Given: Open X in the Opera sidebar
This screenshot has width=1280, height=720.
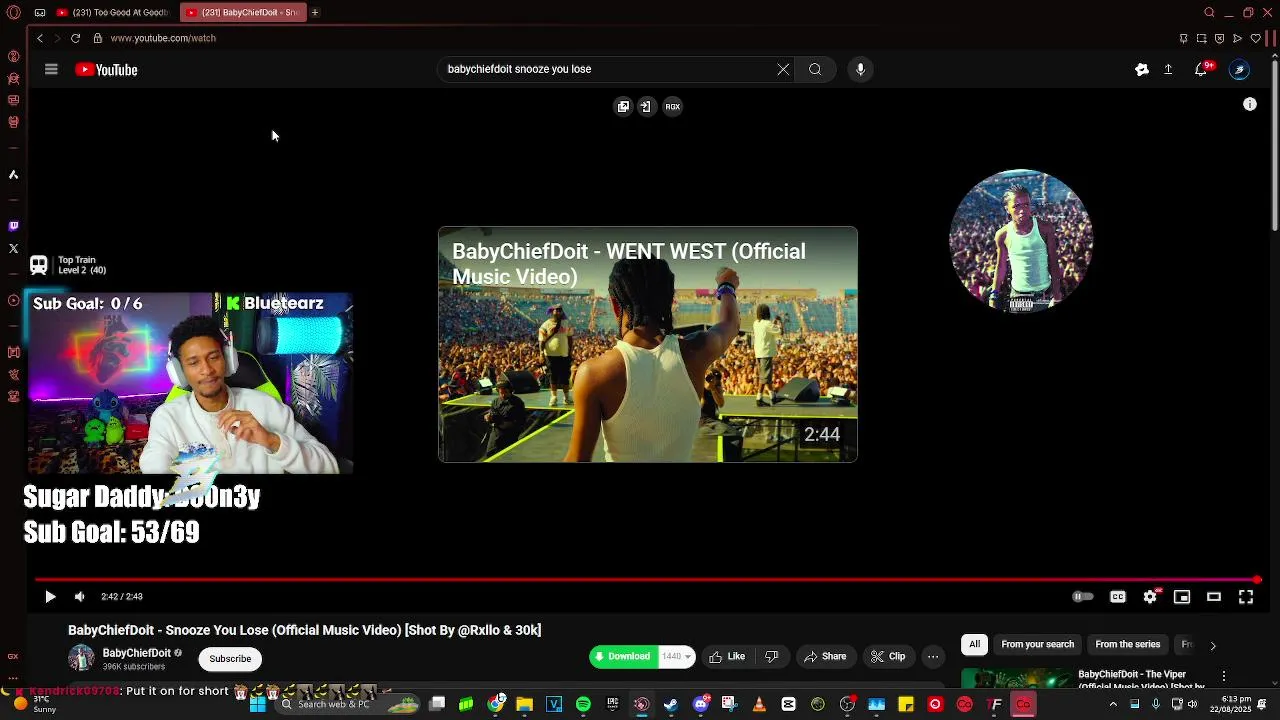Looking at the screenshot, I should 13,248.
